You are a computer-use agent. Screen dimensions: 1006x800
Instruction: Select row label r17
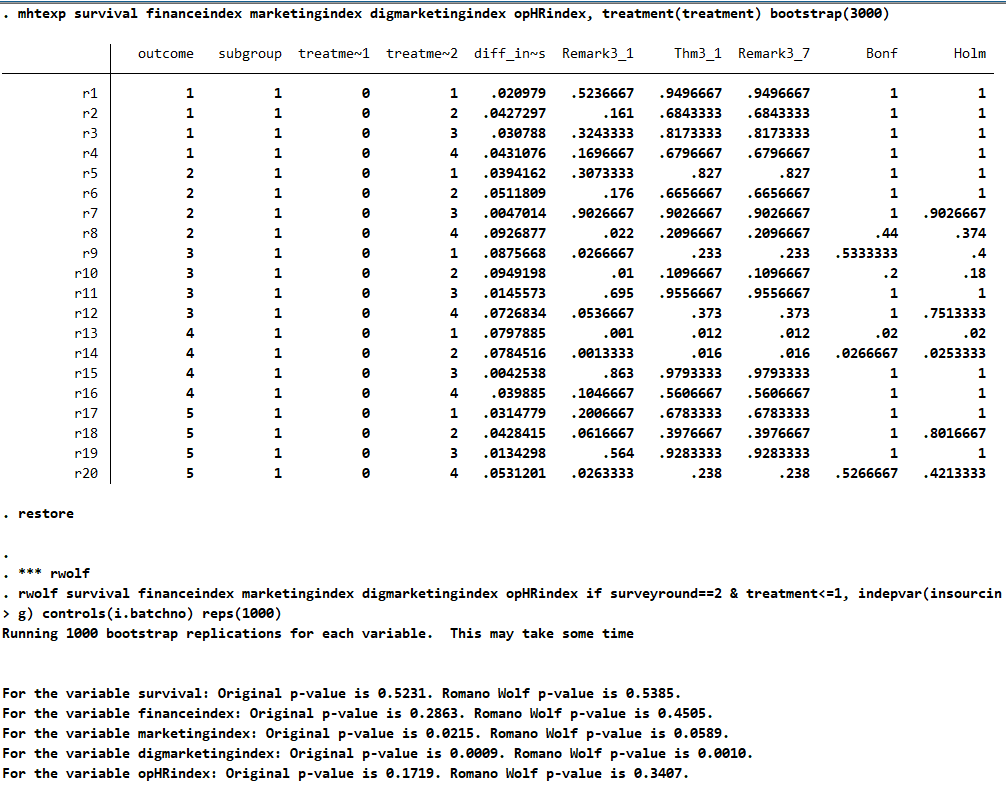pos(86,413)
